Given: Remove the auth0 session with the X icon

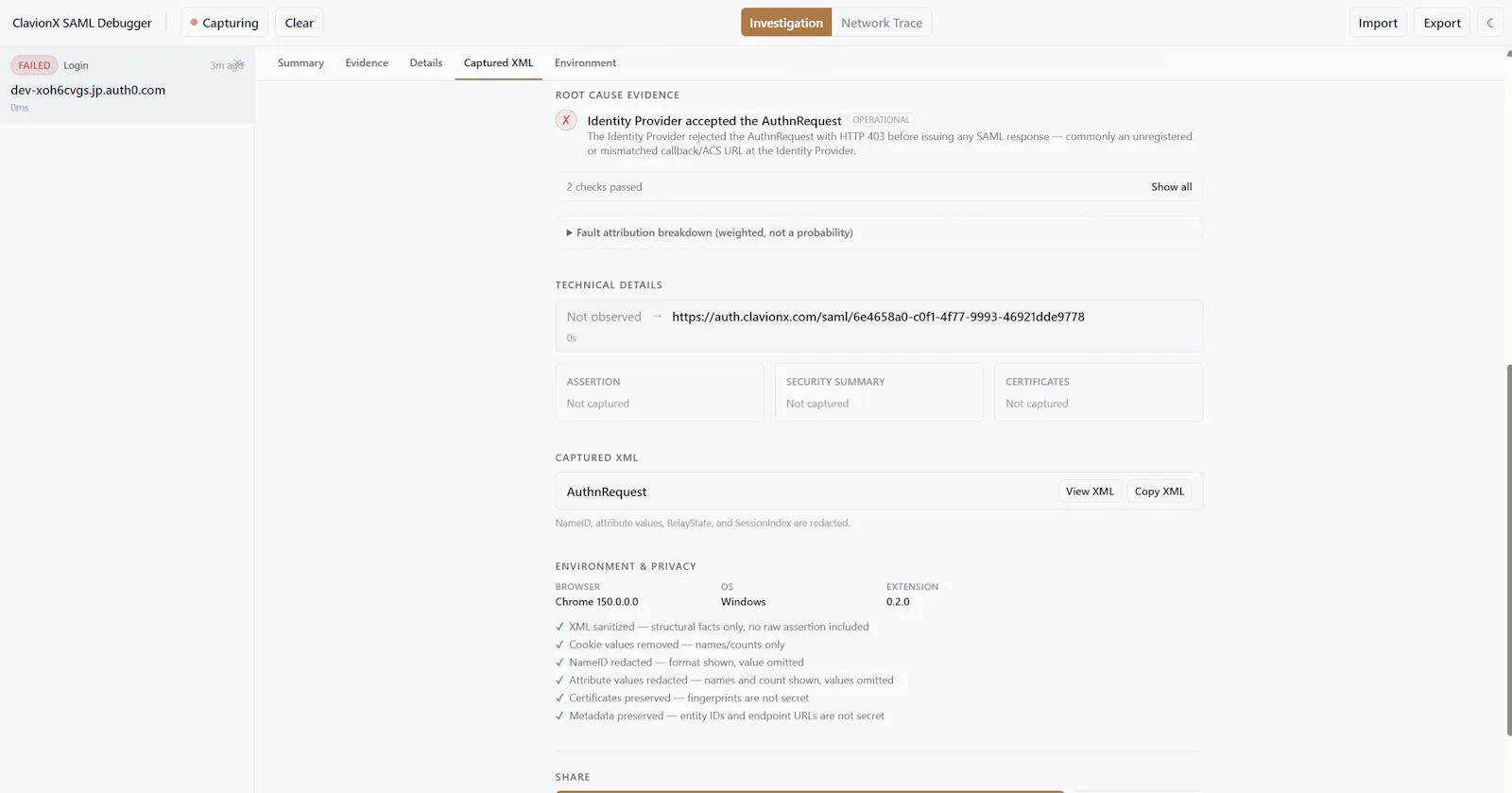Looking at the screenshot, I should [239, 64].
